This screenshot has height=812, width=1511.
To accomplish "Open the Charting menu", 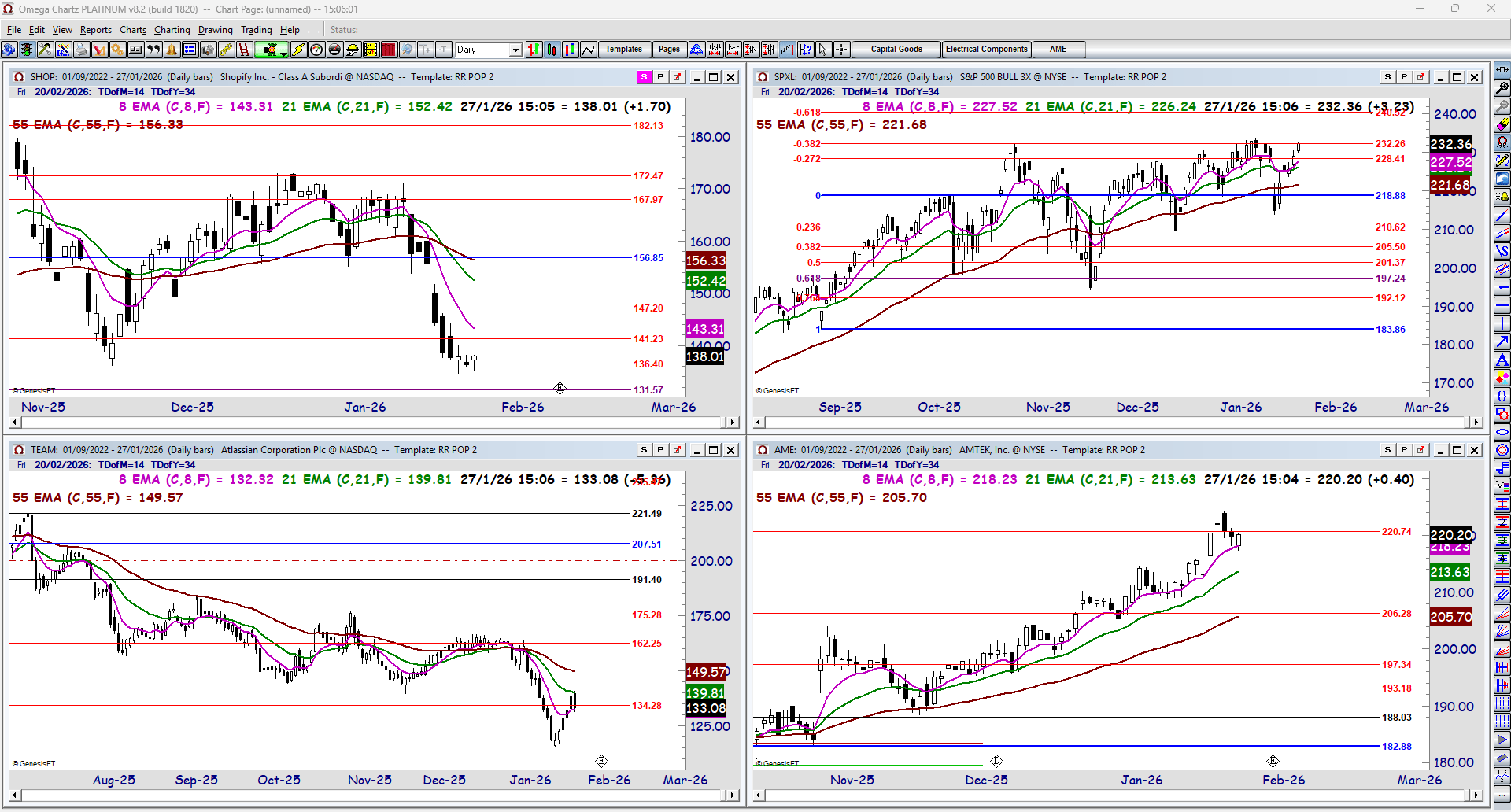I will (172, 30).
